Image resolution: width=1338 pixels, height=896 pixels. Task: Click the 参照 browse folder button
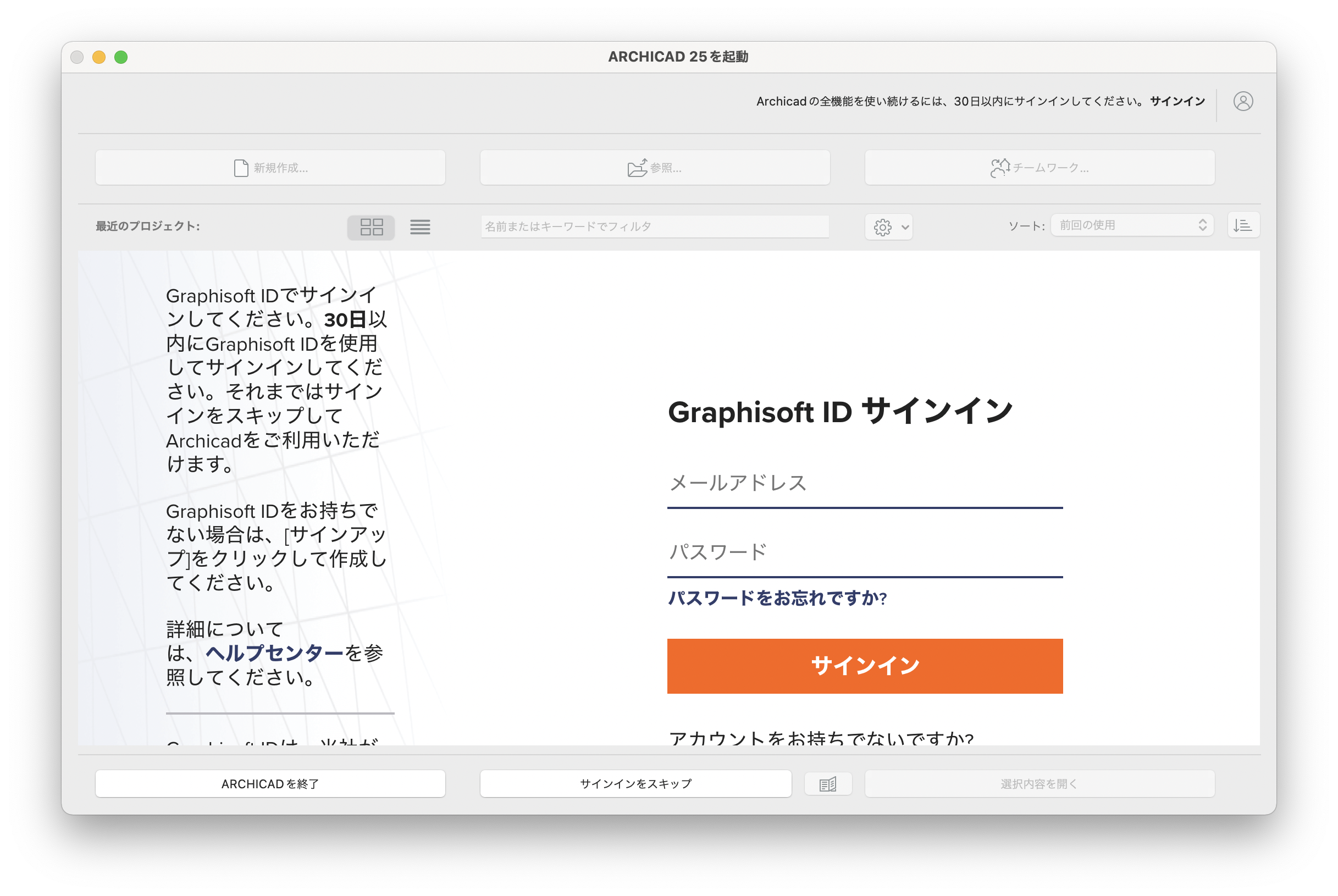pyautogui.click(x=655, y=168)
